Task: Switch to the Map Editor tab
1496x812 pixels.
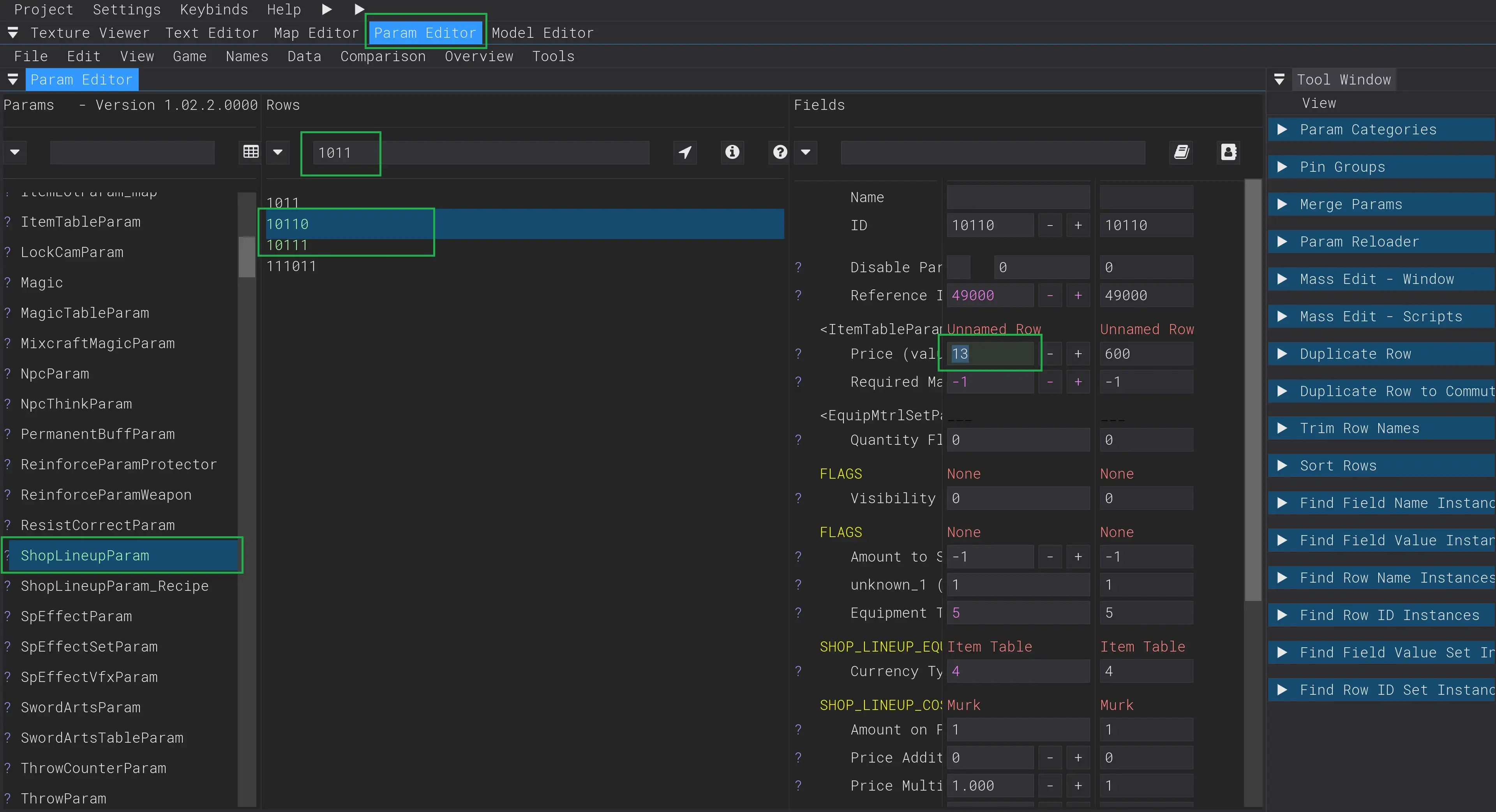Action: coord(316,33)
